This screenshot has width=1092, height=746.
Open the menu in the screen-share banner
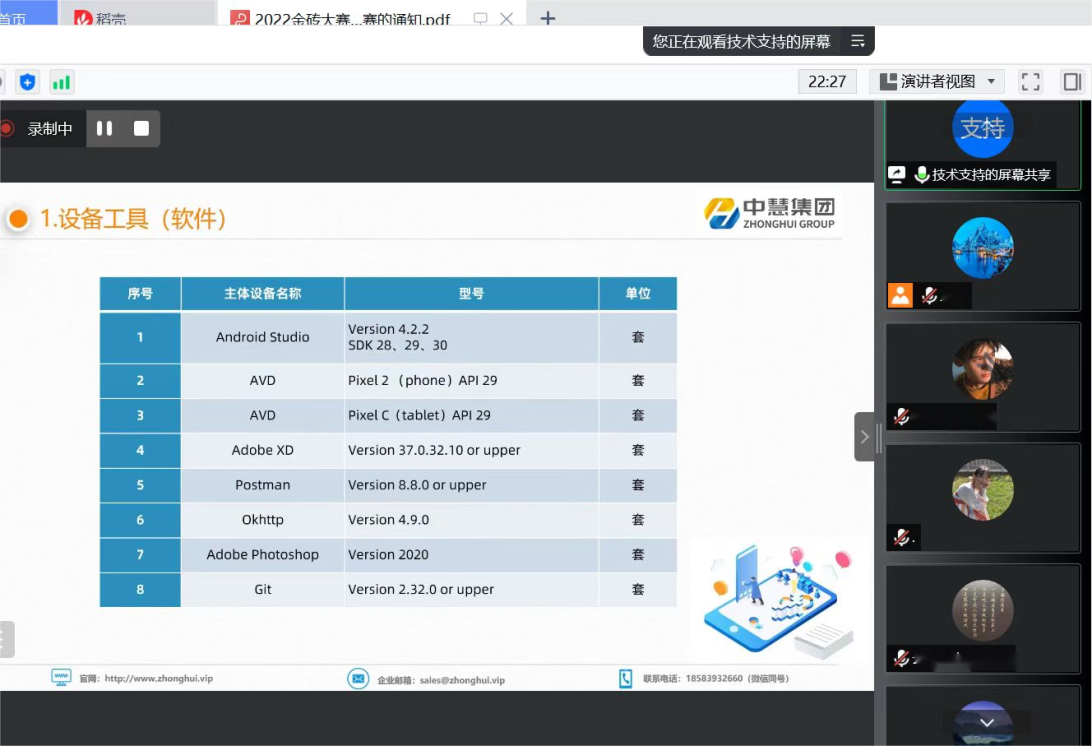click(x=857, y=41)
